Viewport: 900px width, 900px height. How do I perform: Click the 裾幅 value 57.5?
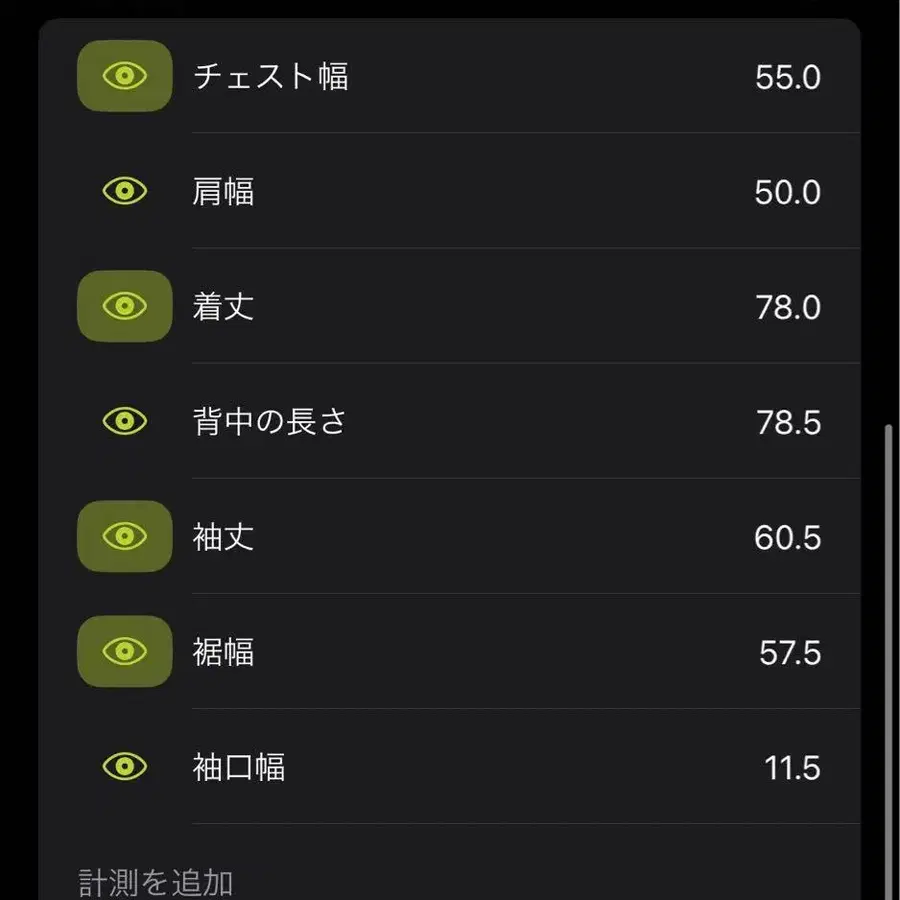[788, 652]
